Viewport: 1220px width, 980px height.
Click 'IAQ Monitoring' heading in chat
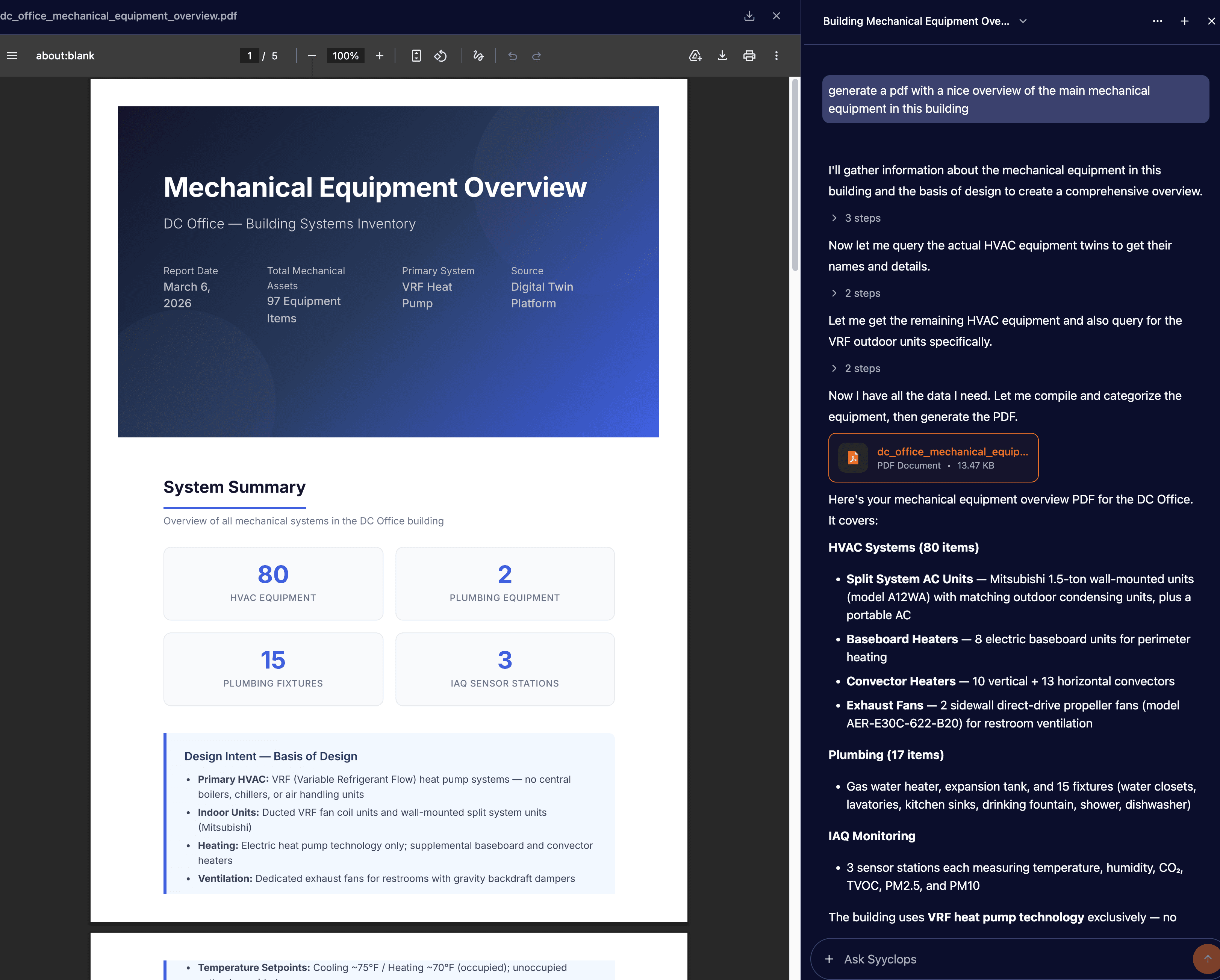pyautogui.click(x=872, y=836)
